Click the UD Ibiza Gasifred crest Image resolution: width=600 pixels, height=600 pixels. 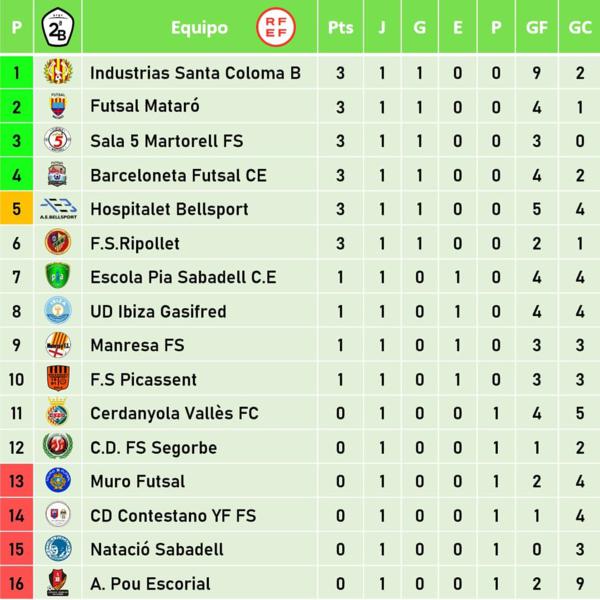[58, 310]
